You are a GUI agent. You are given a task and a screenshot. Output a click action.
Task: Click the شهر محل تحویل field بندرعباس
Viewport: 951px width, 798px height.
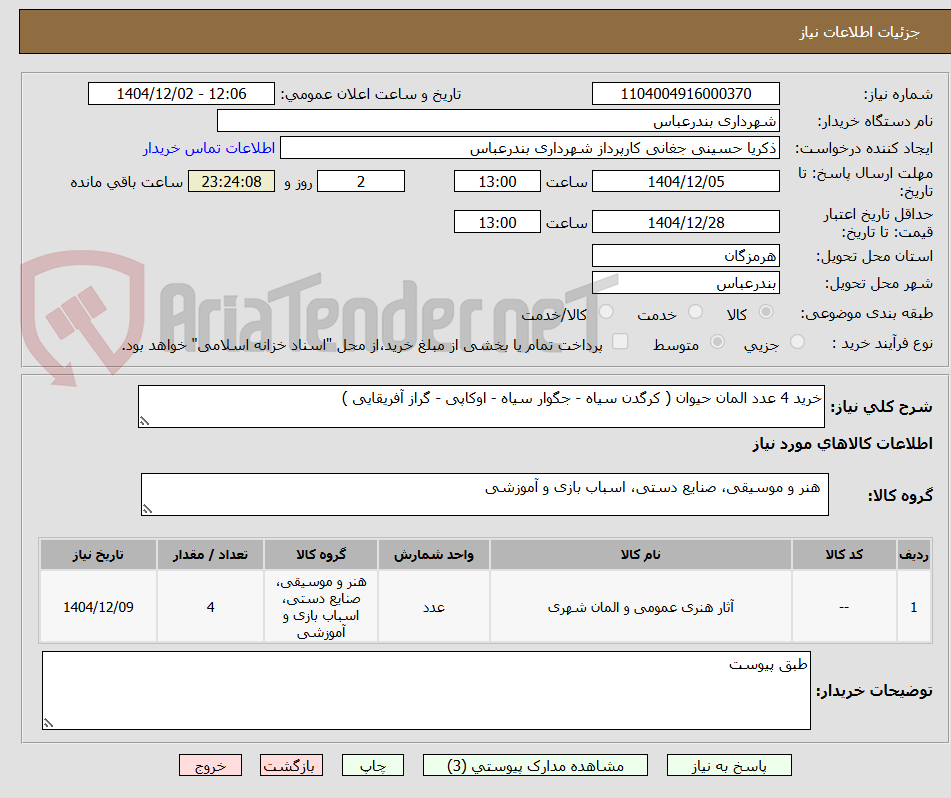pyautogui.click(x=685, y=283)
